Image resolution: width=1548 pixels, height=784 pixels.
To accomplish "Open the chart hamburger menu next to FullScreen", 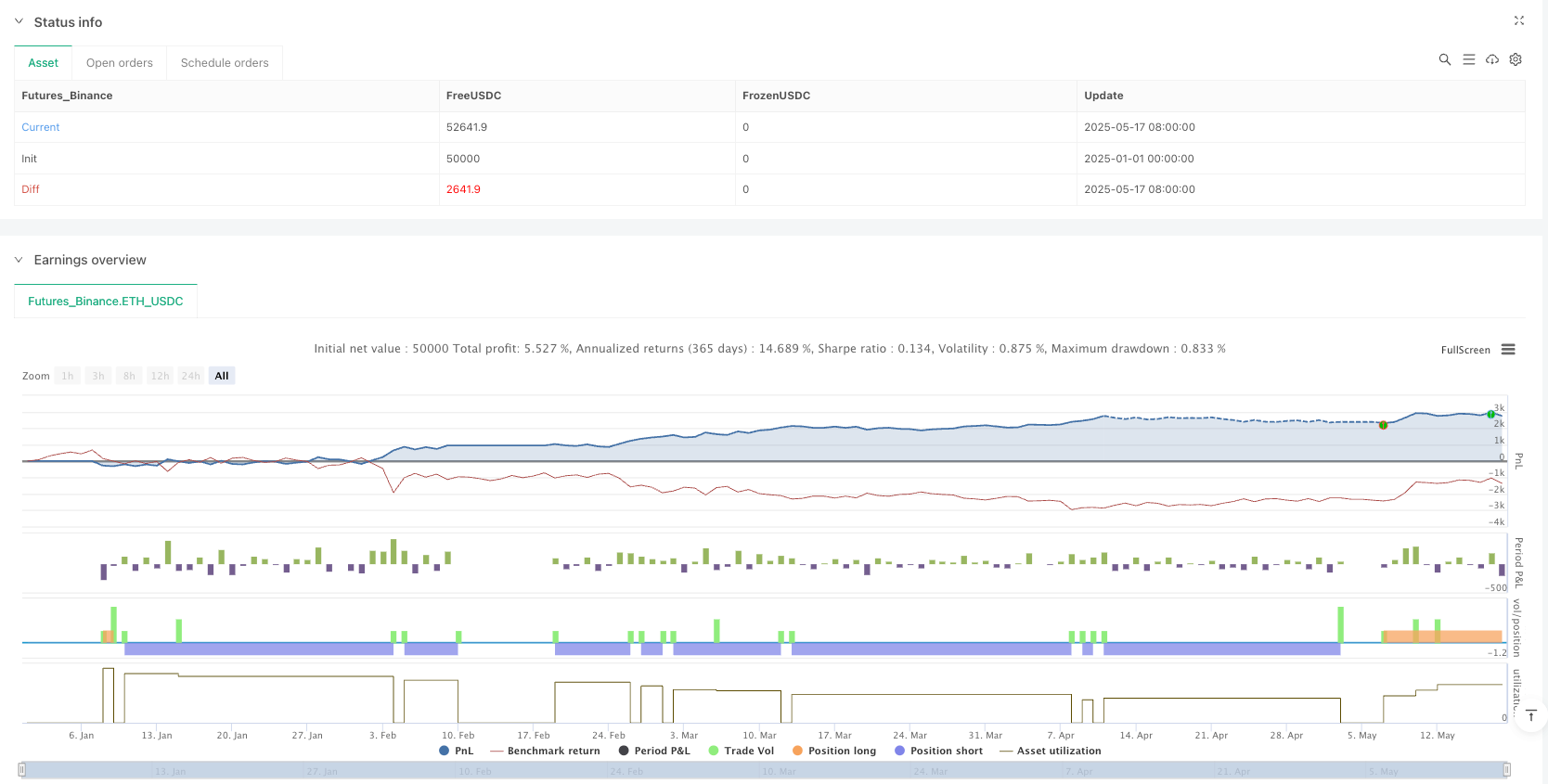I will click(1508, 350).
